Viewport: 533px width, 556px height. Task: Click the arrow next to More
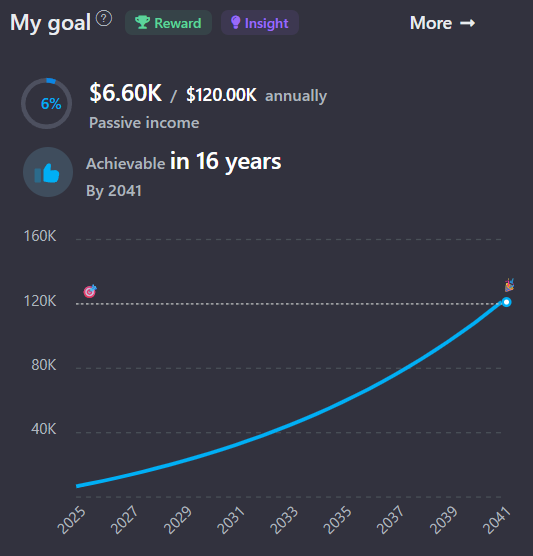(x=467, y=23)
